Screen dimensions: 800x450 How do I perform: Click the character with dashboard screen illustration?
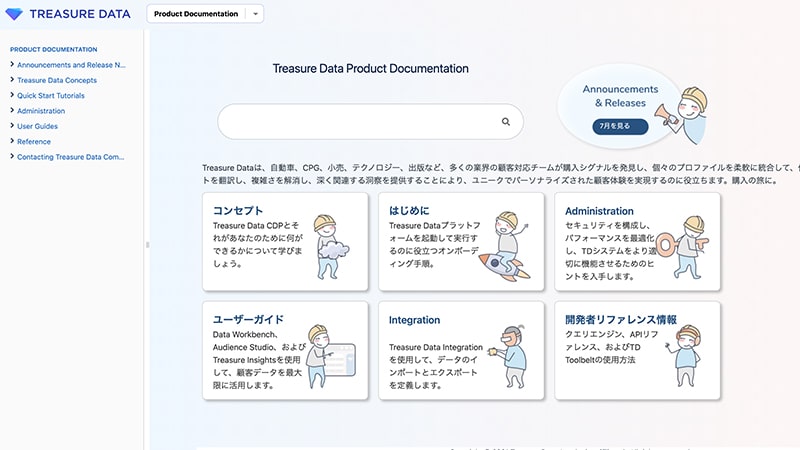click(331, 356)
